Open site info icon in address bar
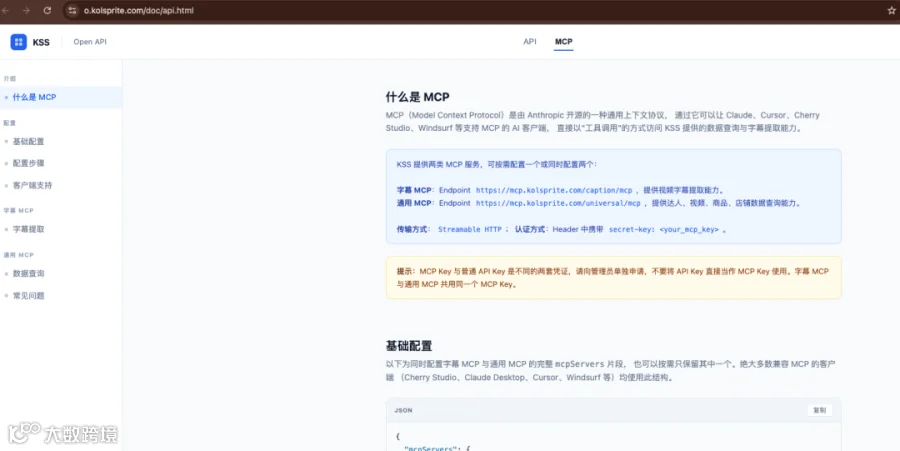This screenshot has width=900, height=451. (x=72, y=10)
